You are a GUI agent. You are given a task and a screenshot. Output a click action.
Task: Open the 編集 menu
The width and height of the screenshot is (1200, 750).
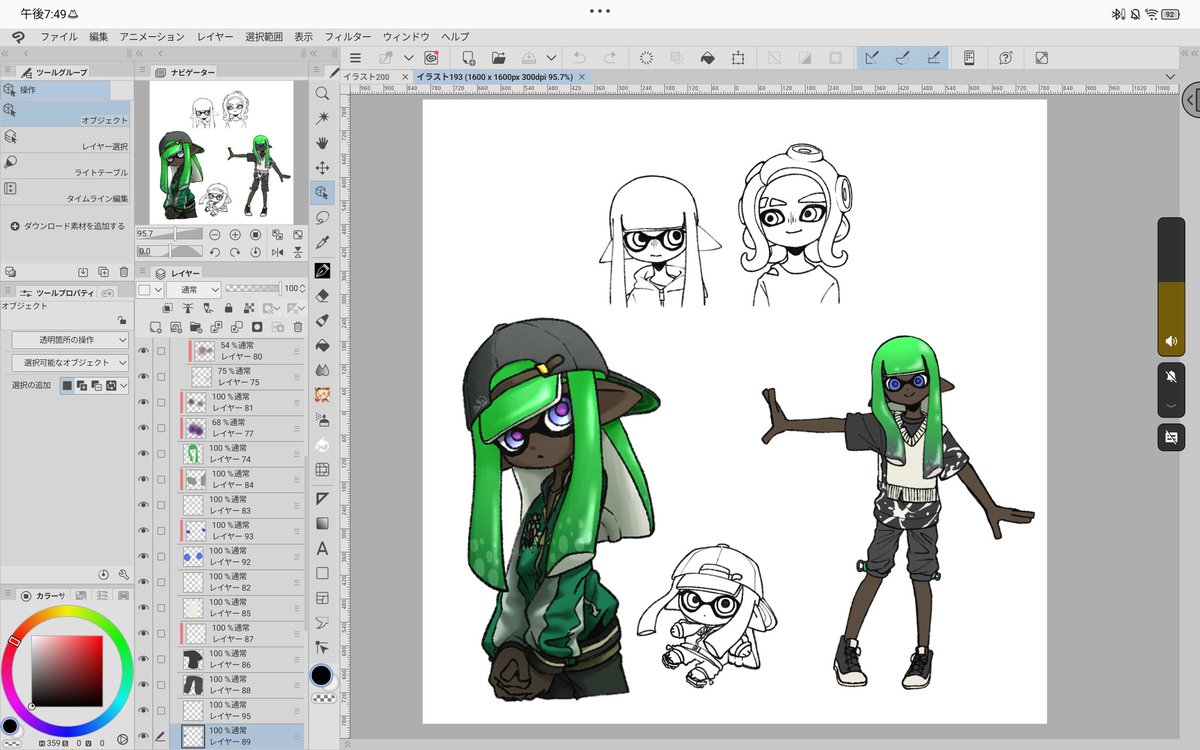[98, 36]
